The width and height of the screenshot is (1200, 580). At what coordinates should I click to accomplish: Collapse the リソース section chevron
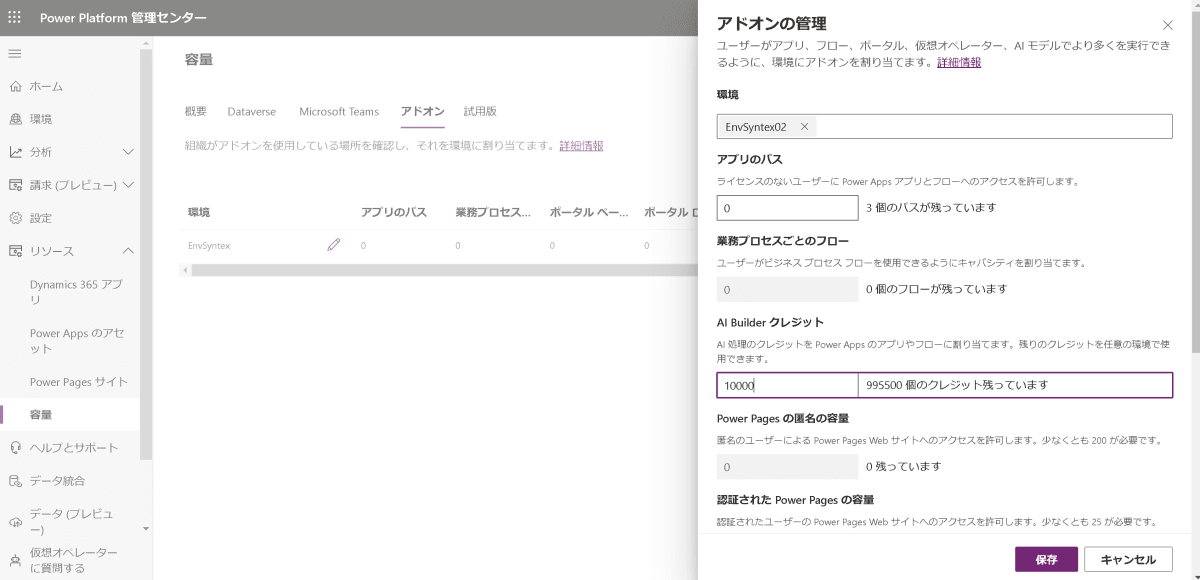128,251
